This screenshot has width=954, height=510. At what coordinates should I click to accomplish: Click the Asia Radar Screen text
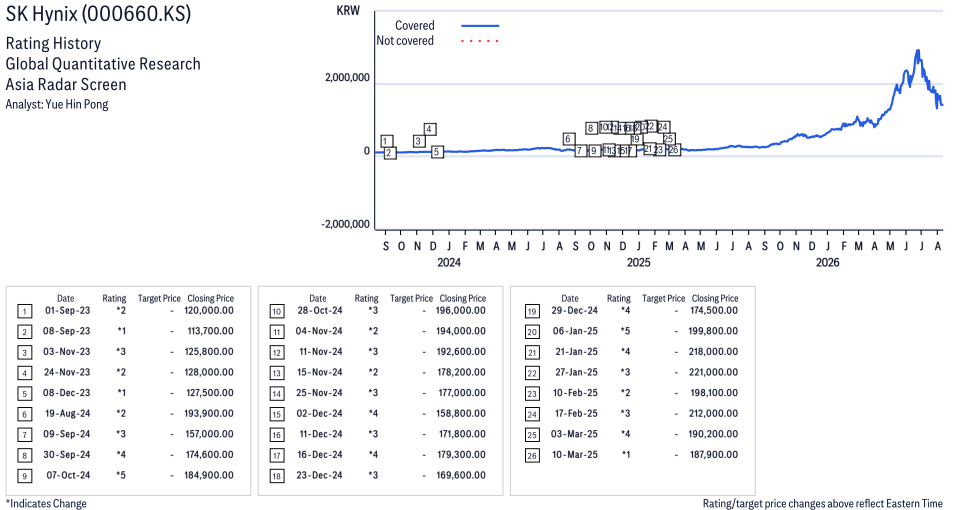66,84
